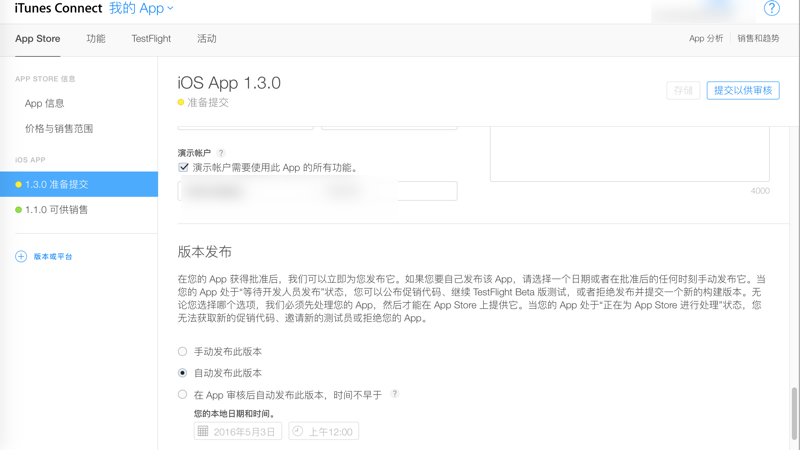
Task: Click the 版本发布 section heading
Action: coord(205,252)
